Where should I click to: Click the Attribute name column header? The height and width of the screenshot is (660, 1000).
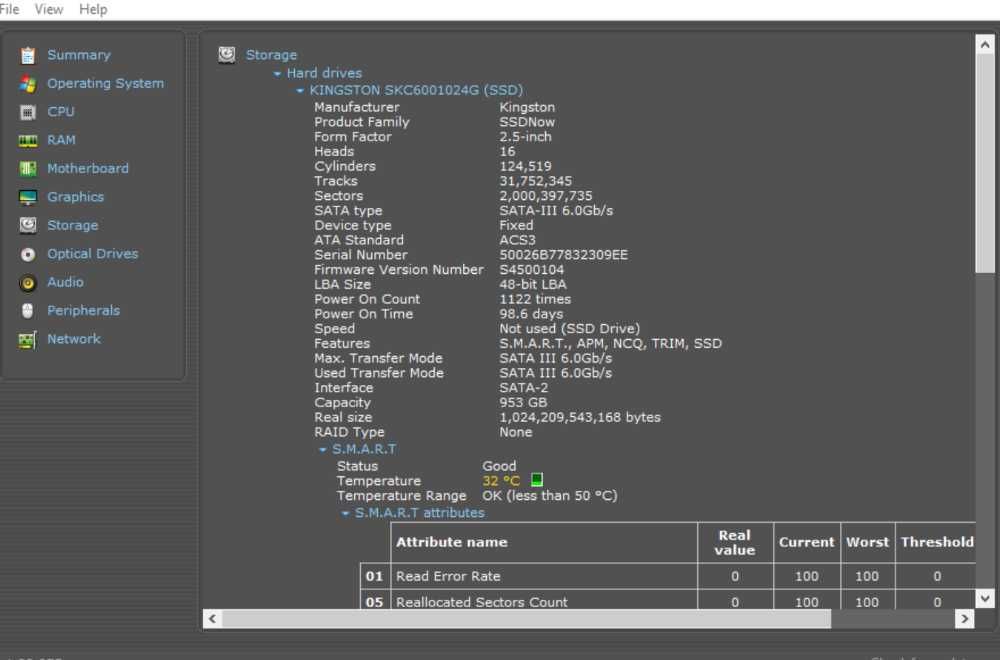click(x=544, y=543)
